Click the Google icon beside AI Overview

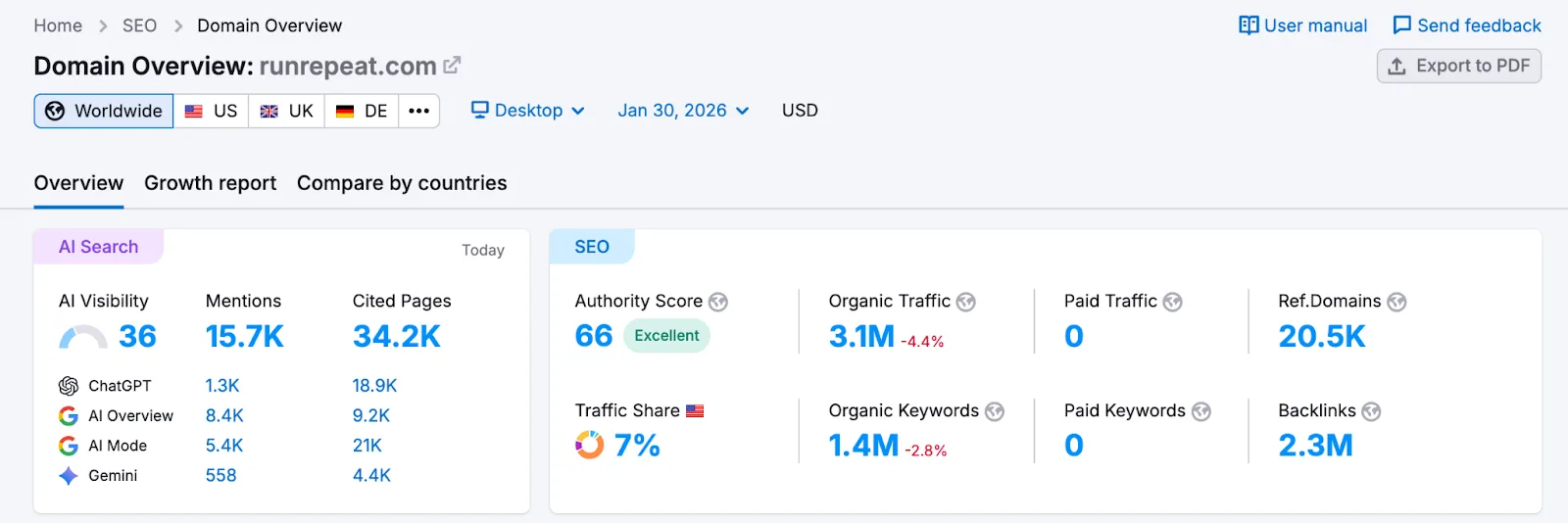[x=69, y=416]
